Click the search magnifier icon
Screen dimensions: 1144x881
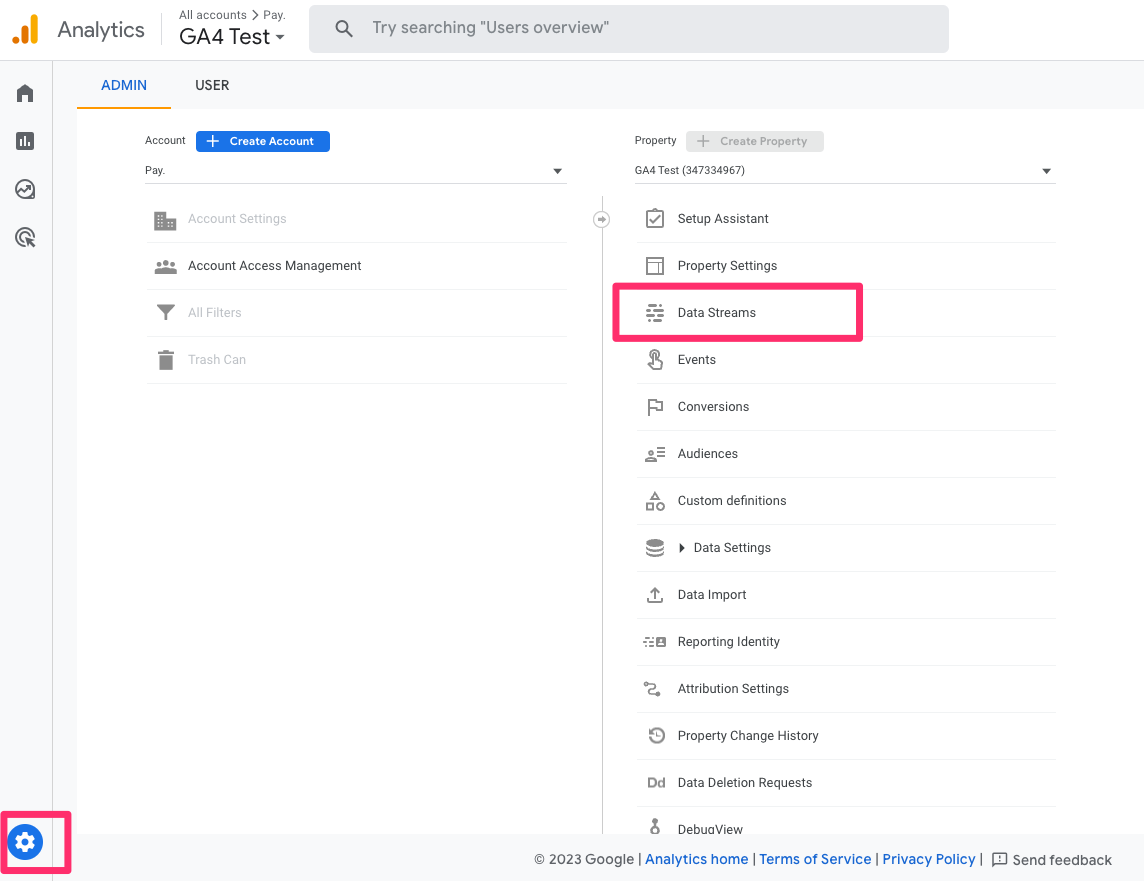pyautogui.click(x=344, y=28)
